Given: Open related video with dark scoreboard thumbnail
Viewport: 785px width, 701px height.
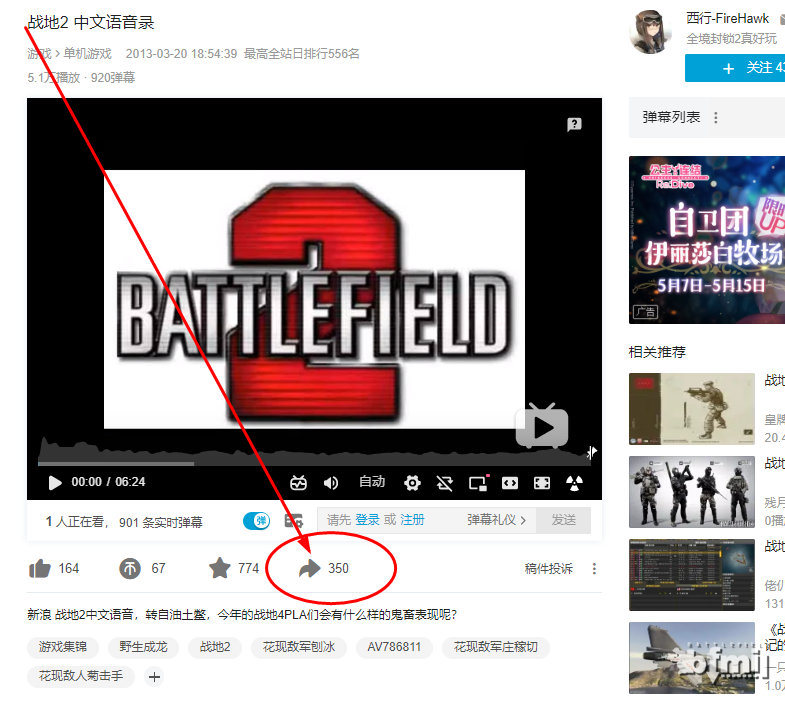Looking at the screenshot, I should [x=691, y=575].
